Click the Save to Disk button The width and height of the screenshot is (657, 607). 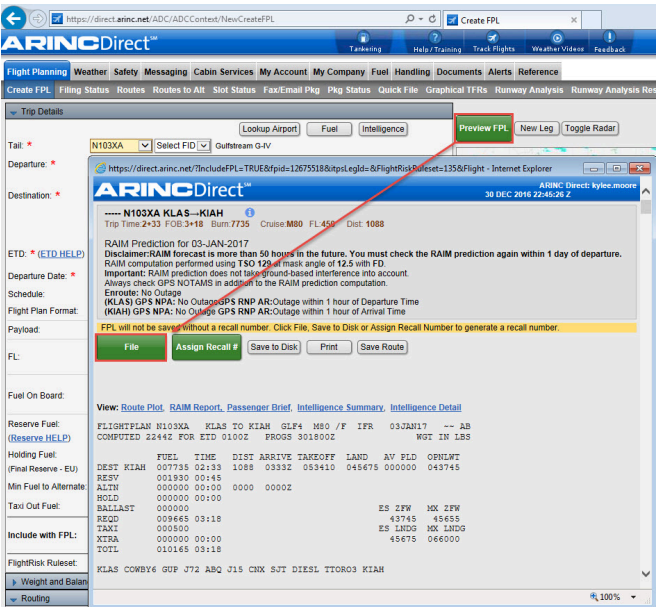(x=274, y=347)
